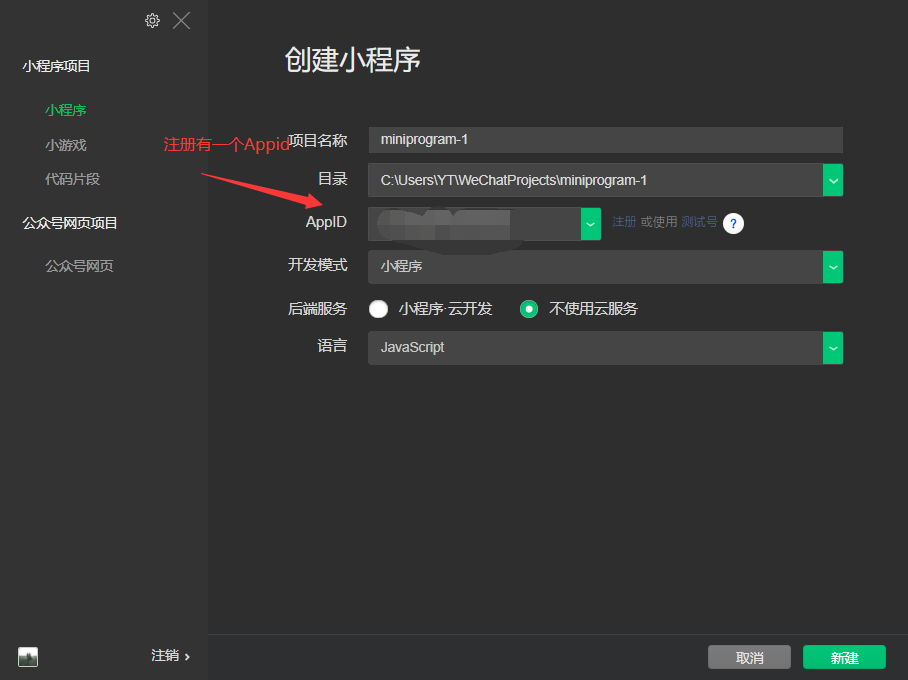Screen dimensions: 908x680
Task: Open the 语言 language dropdown
Action: point(834,348)
